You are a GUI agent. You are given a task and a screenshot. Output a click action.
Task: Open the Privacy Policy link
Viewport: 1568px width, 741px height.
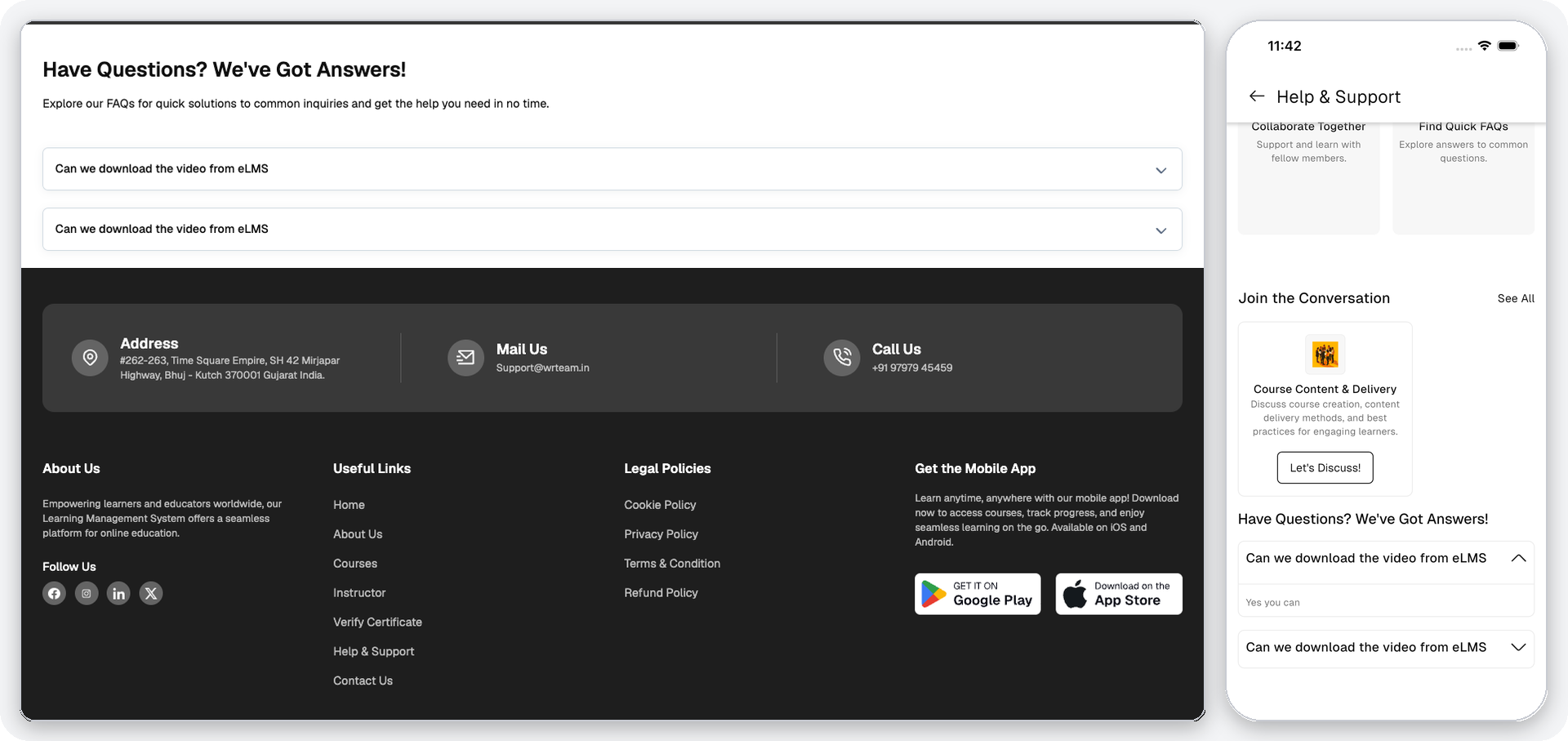point(661,534)
